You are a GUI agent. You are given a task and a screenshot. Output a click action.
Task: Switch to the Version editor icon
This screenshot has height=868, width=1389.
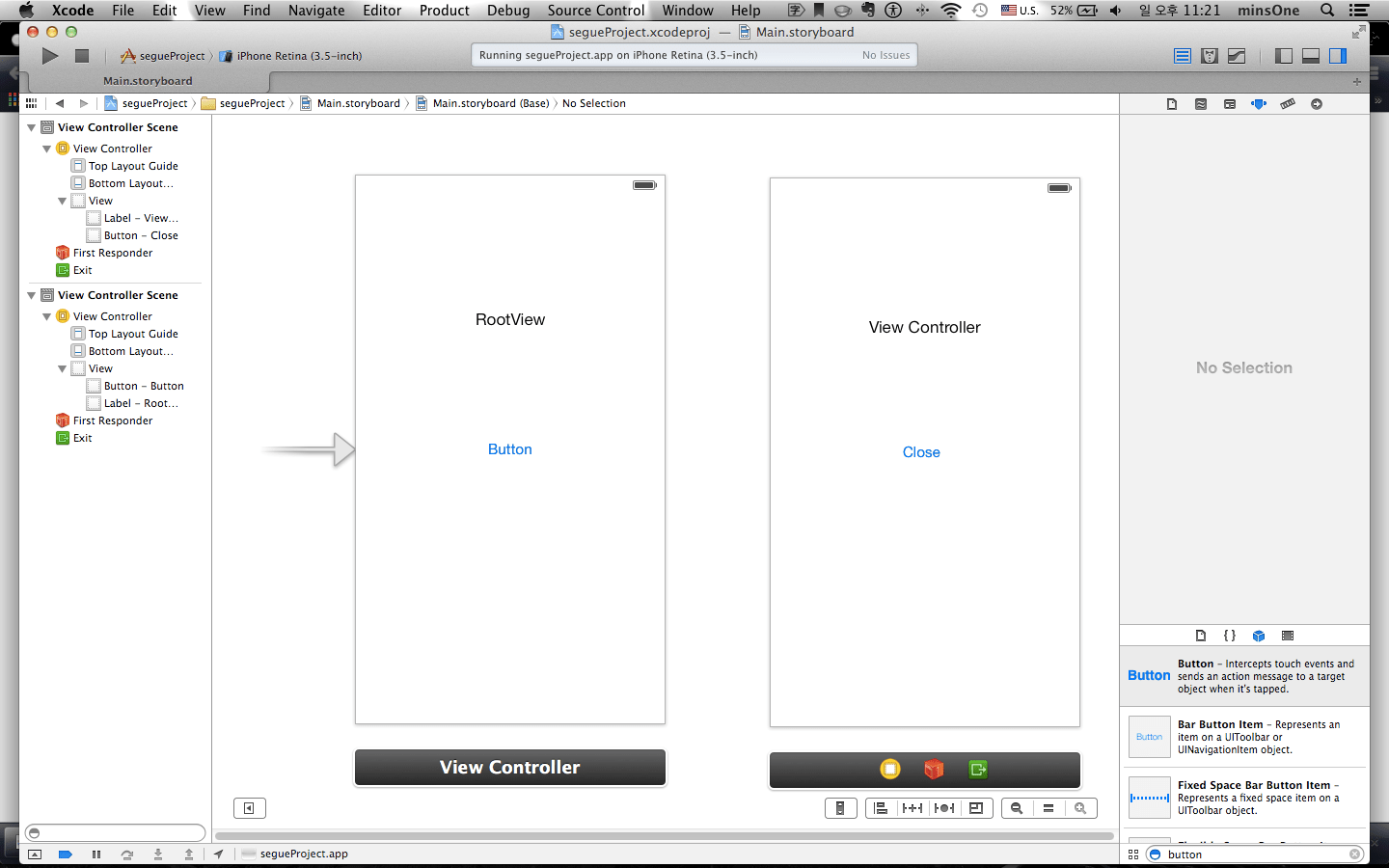point(1237,56)
